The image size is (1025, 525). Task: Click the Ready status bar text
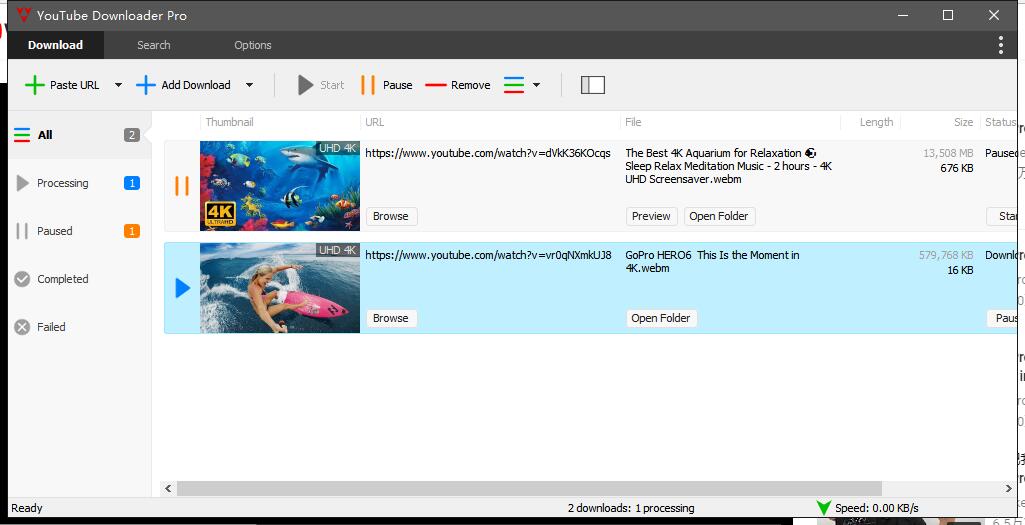(x=27, y=508)
